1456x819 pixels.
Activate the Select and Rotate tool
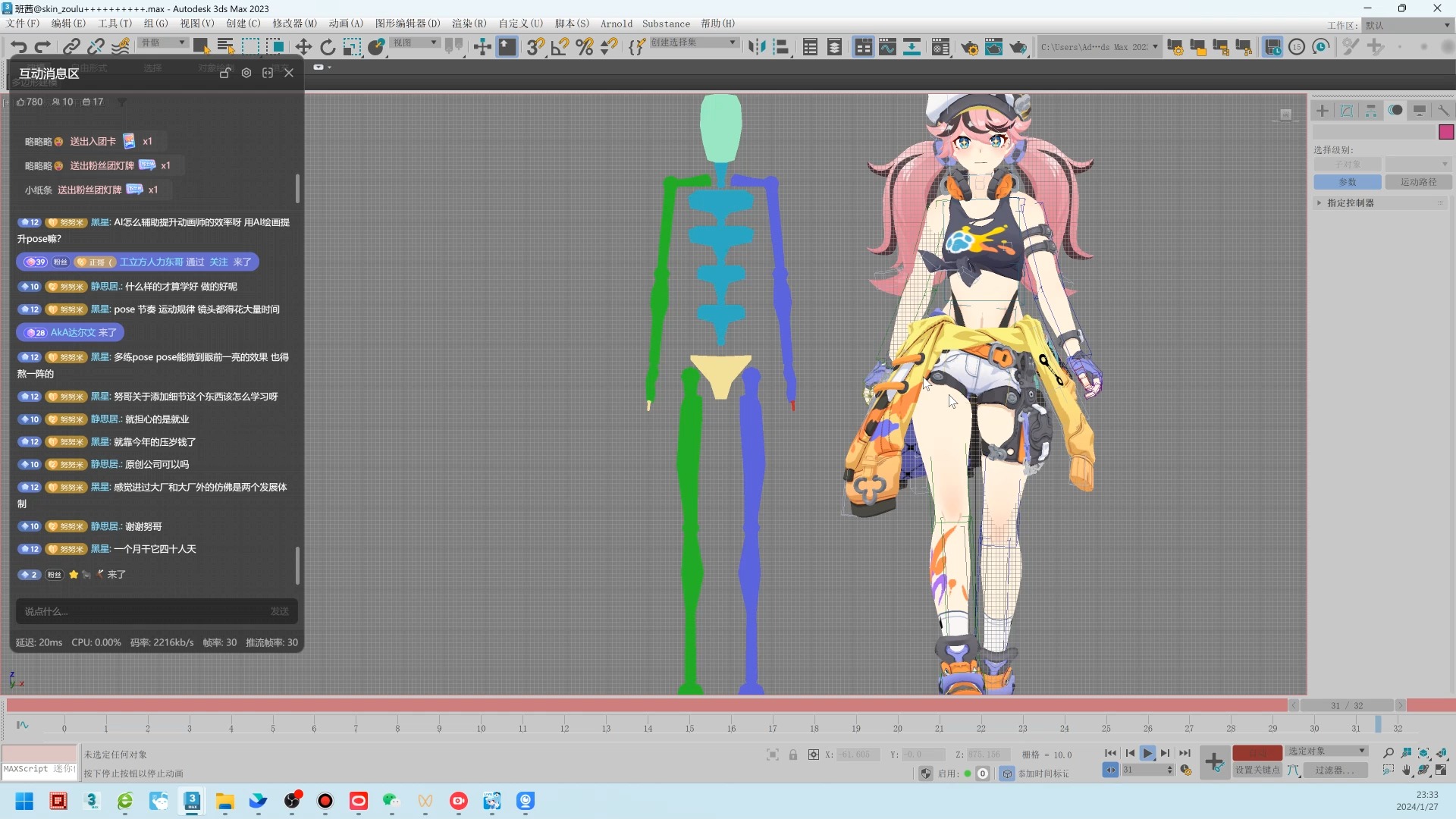click(x=328, y=47)
